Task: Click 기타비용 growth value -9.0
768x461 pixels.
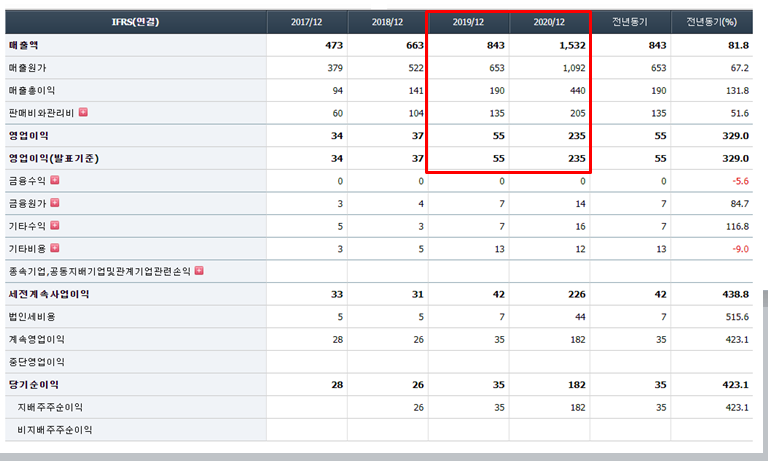Action: point(741,249)
